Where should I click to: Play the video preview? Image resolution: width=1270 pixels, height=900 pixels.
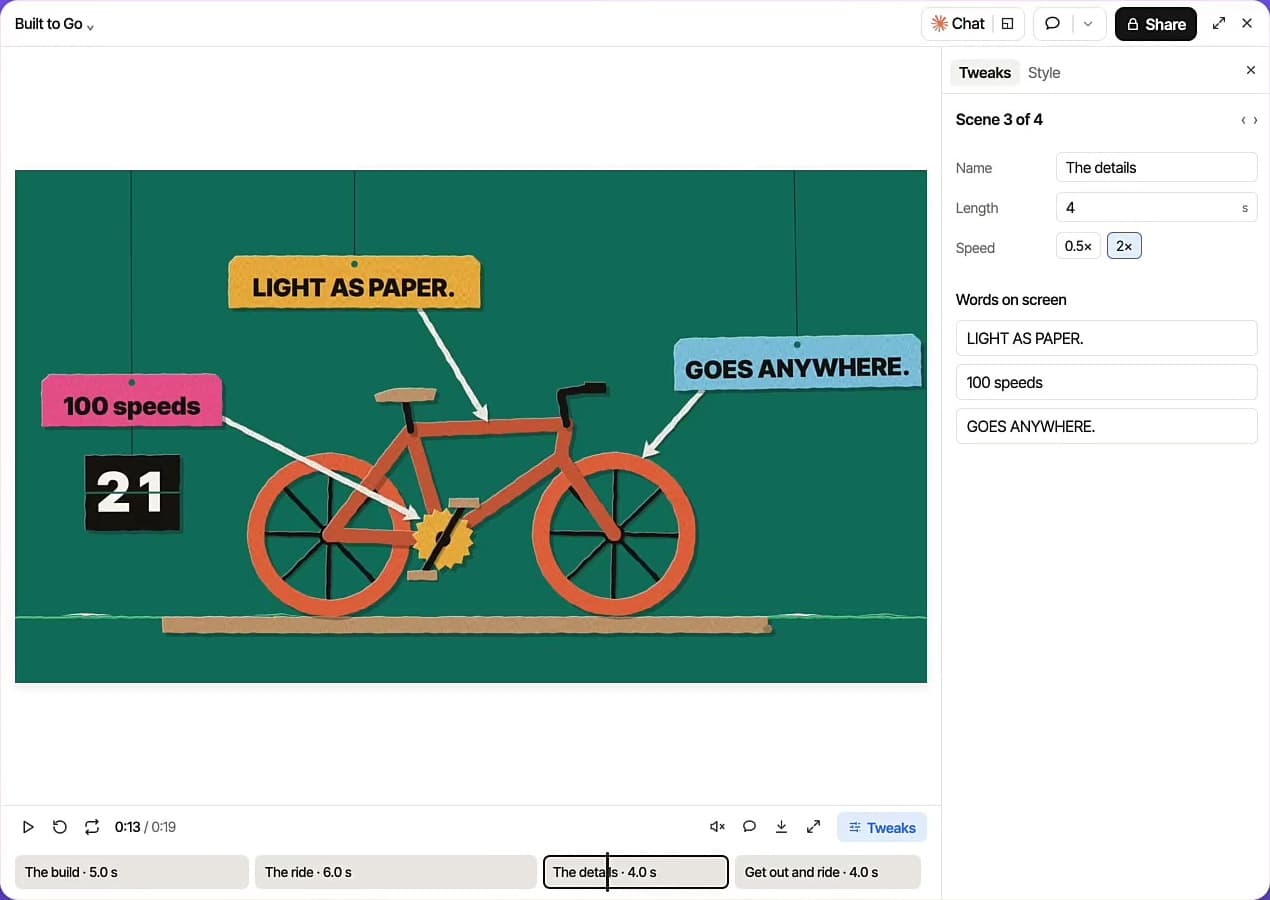(x=28, y=827)
